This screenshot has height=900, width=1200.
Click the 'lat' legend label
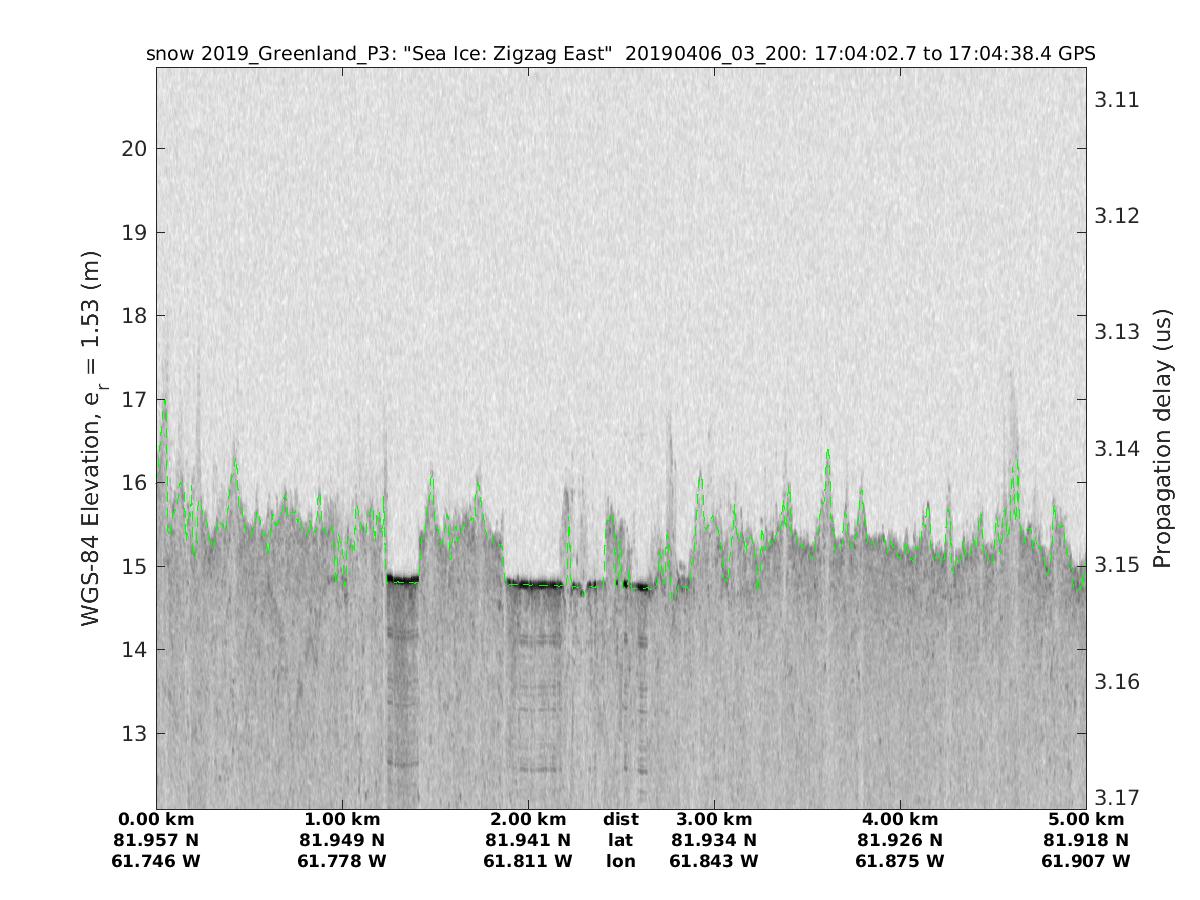point(621,840)
